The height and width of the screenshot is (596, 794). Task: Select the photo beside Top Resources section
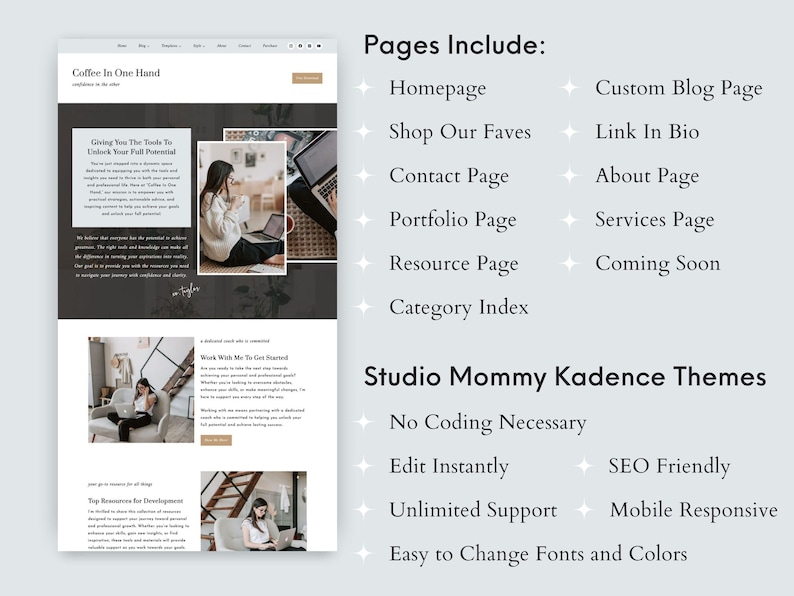pos(254,511)
